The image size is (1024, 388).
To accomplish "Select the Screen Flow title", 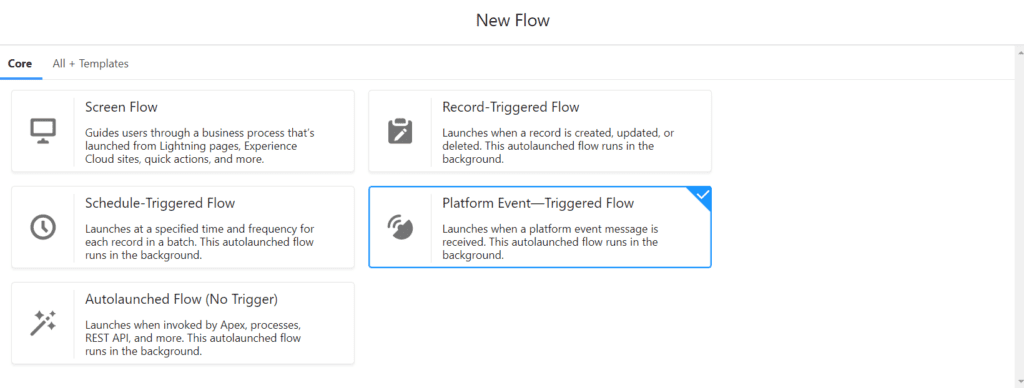I will tap(121, 107).
